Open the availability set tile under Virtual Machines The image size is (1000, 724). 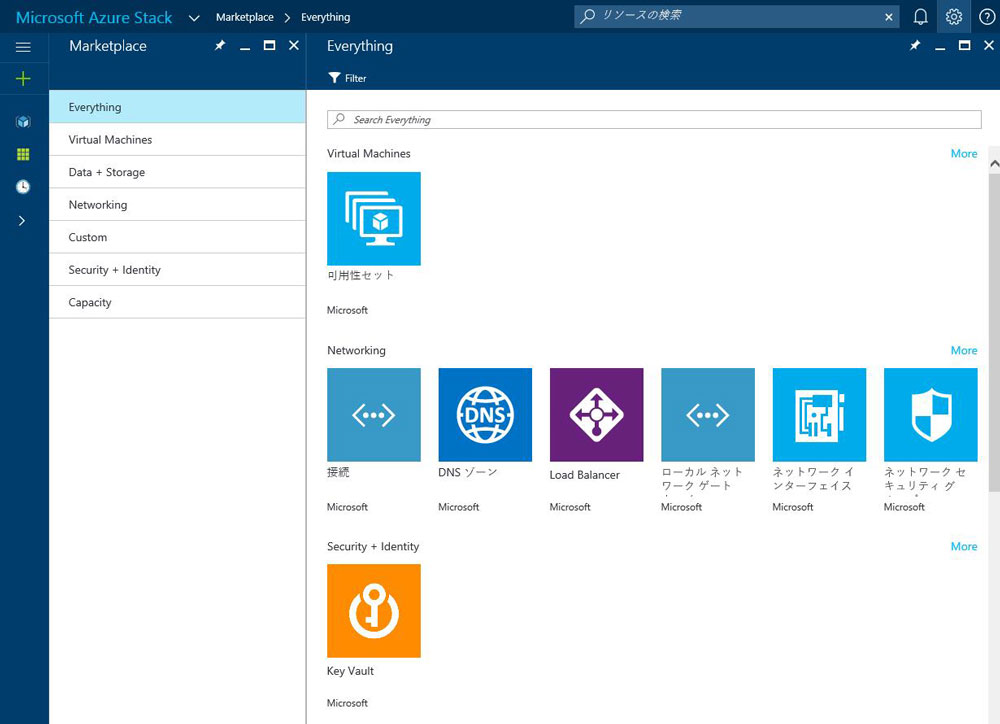click(374, 218)
